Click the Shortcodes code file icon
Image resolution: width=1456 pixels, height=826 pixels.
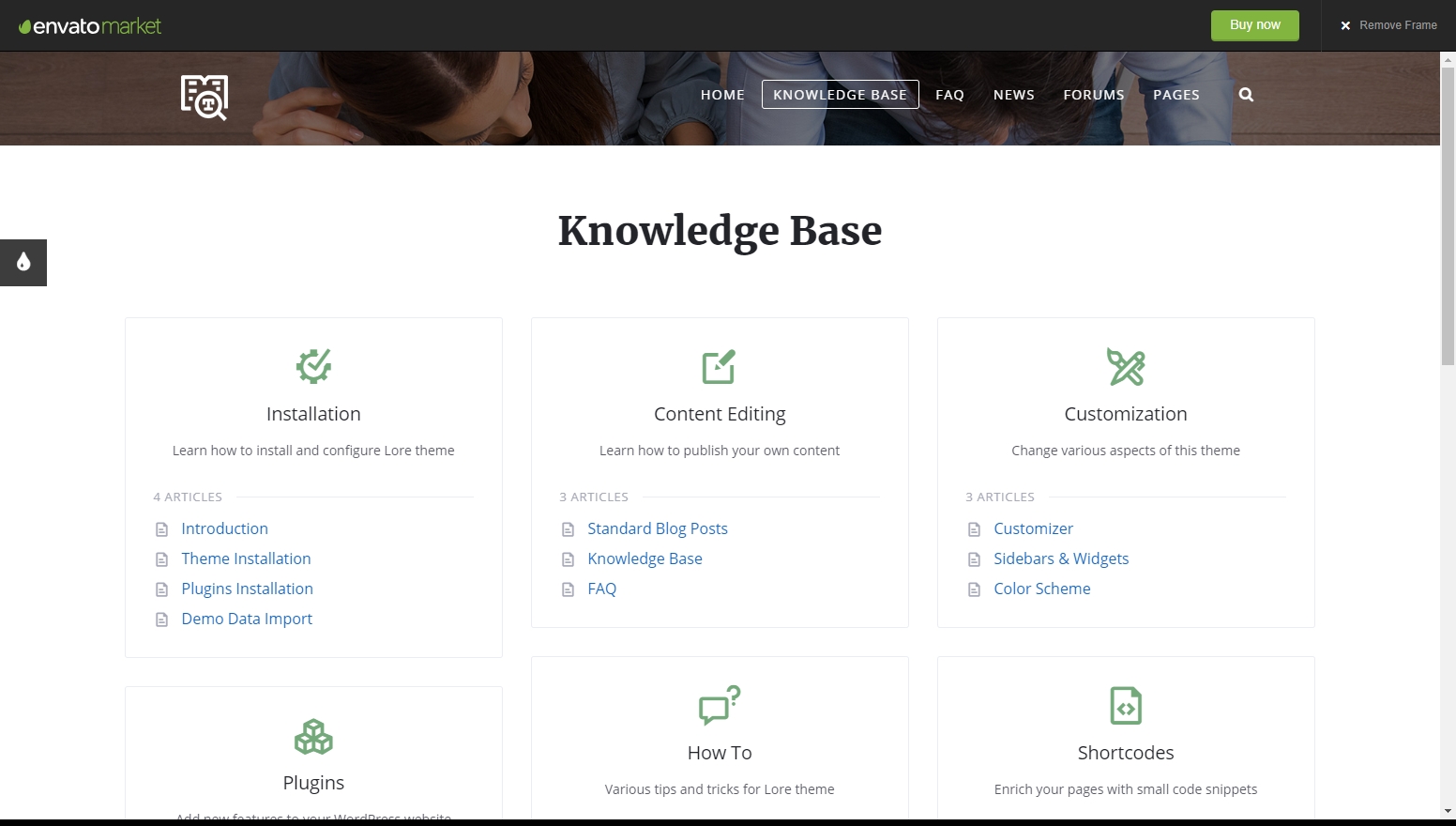tap(1126, 706)
